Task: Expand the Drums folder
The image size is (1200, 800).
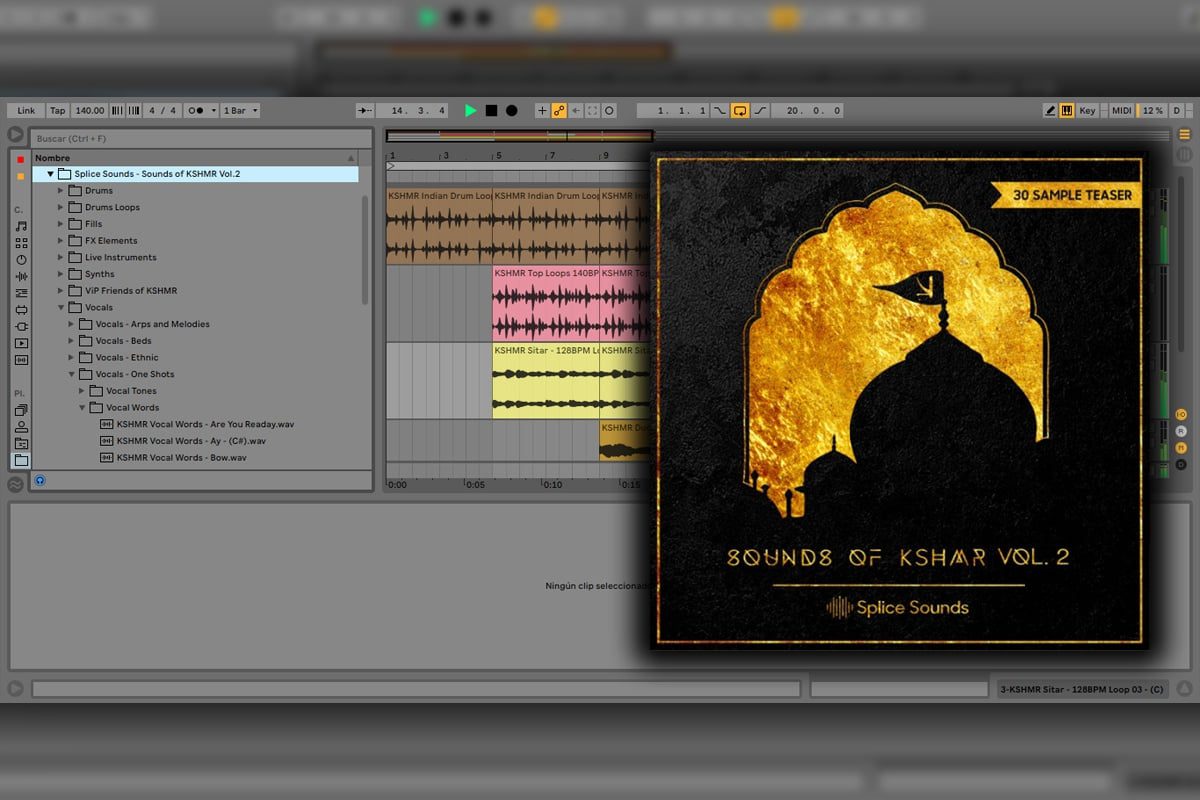Action: click(61, 191)
